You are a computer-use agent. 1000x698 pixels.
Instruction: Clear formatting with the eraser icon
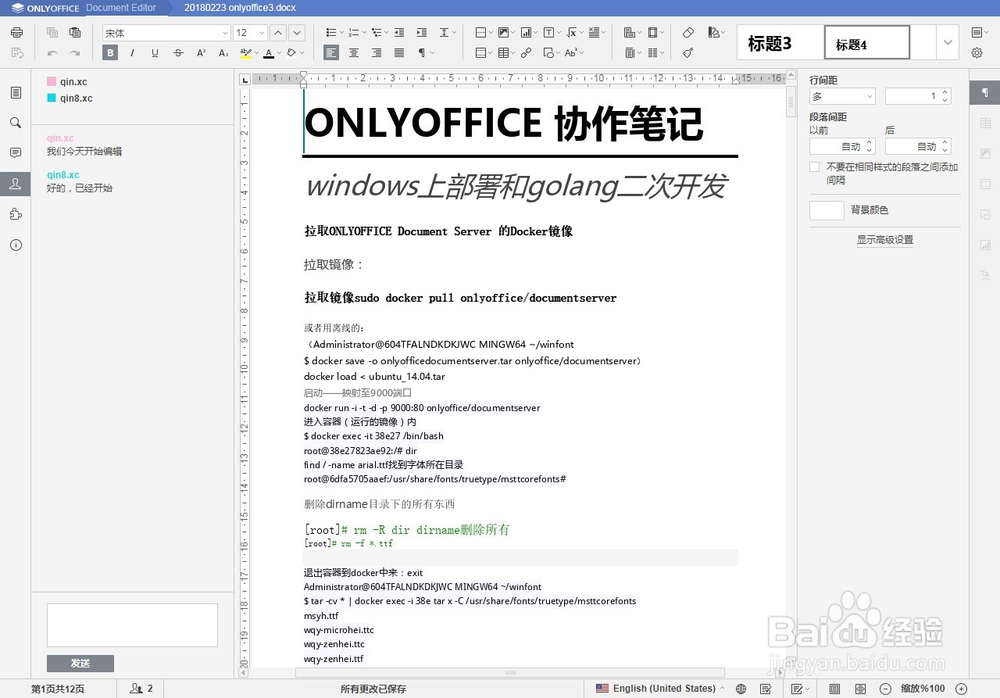pos(688,33)
